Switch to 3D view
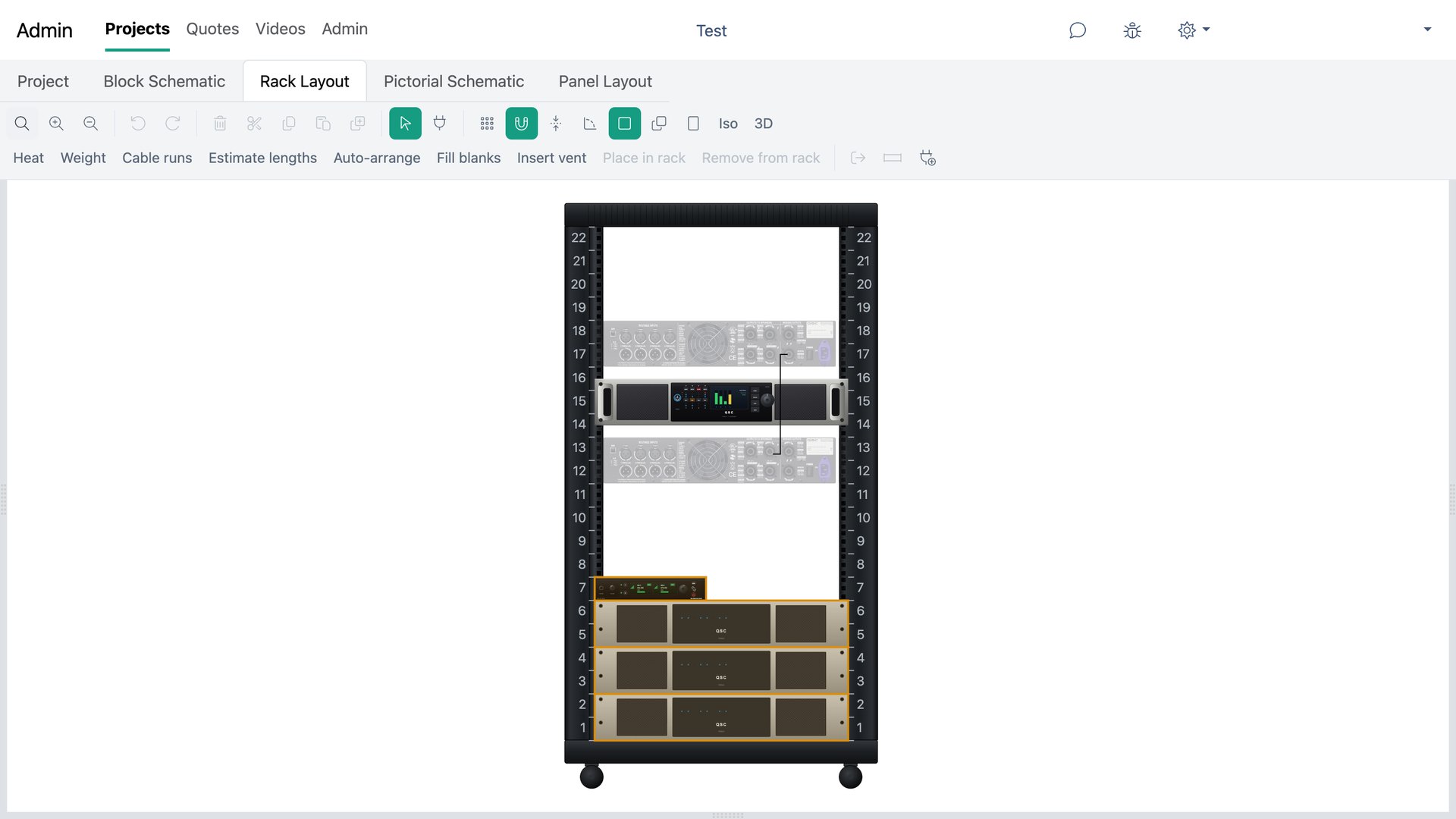 pyautogui.click(x=764, y=124)
